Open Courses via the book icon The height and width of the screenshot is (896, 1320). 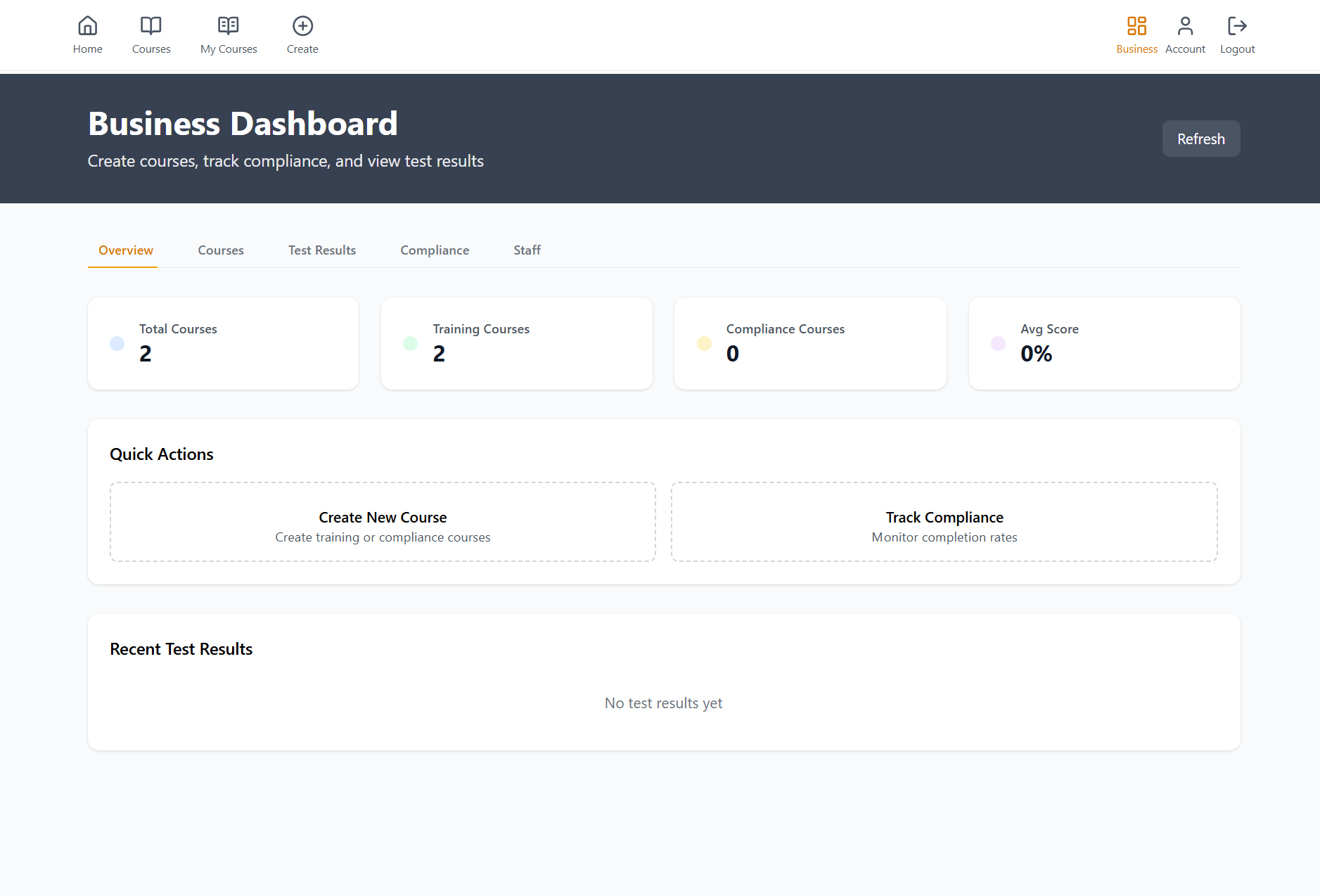click(150, 25)
